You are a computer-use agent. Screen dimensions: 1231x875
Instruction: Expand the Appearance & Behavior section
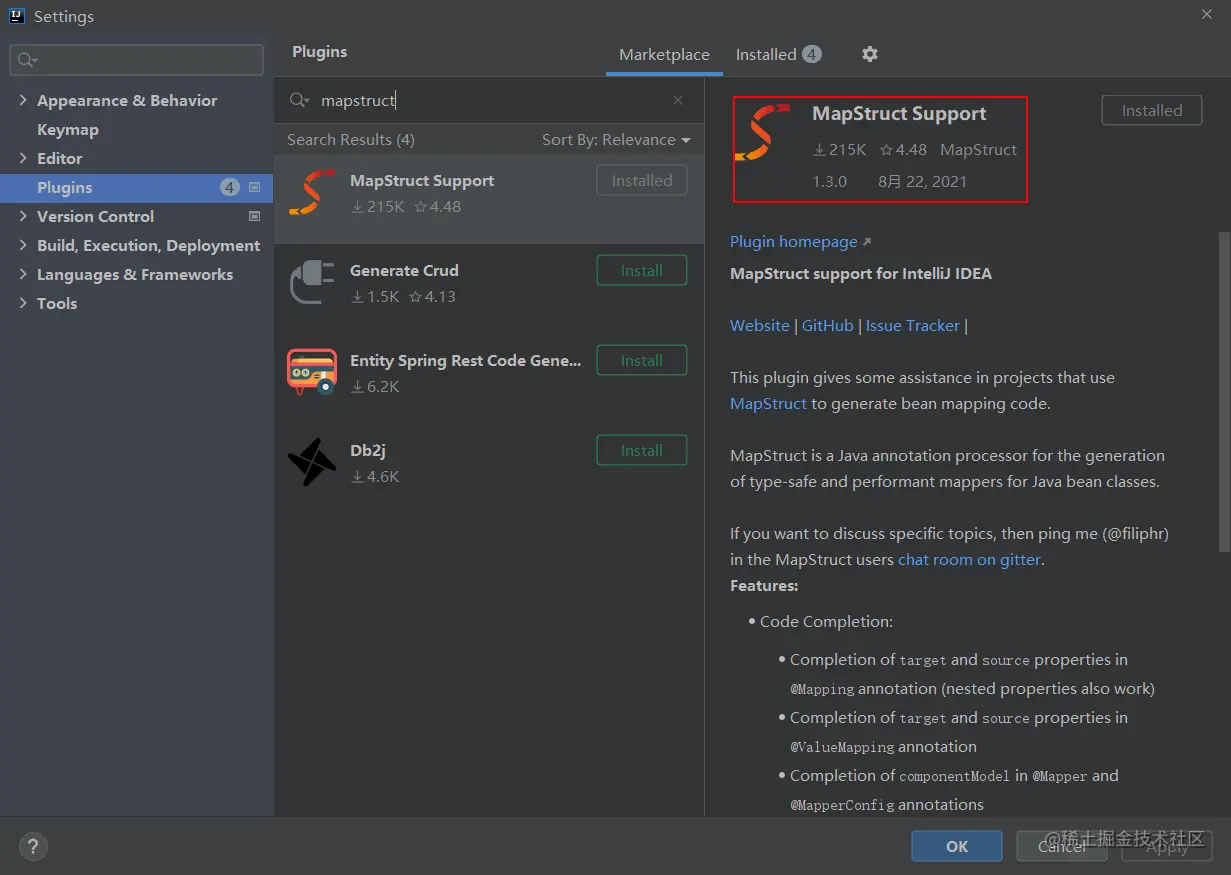coord(23,100)
